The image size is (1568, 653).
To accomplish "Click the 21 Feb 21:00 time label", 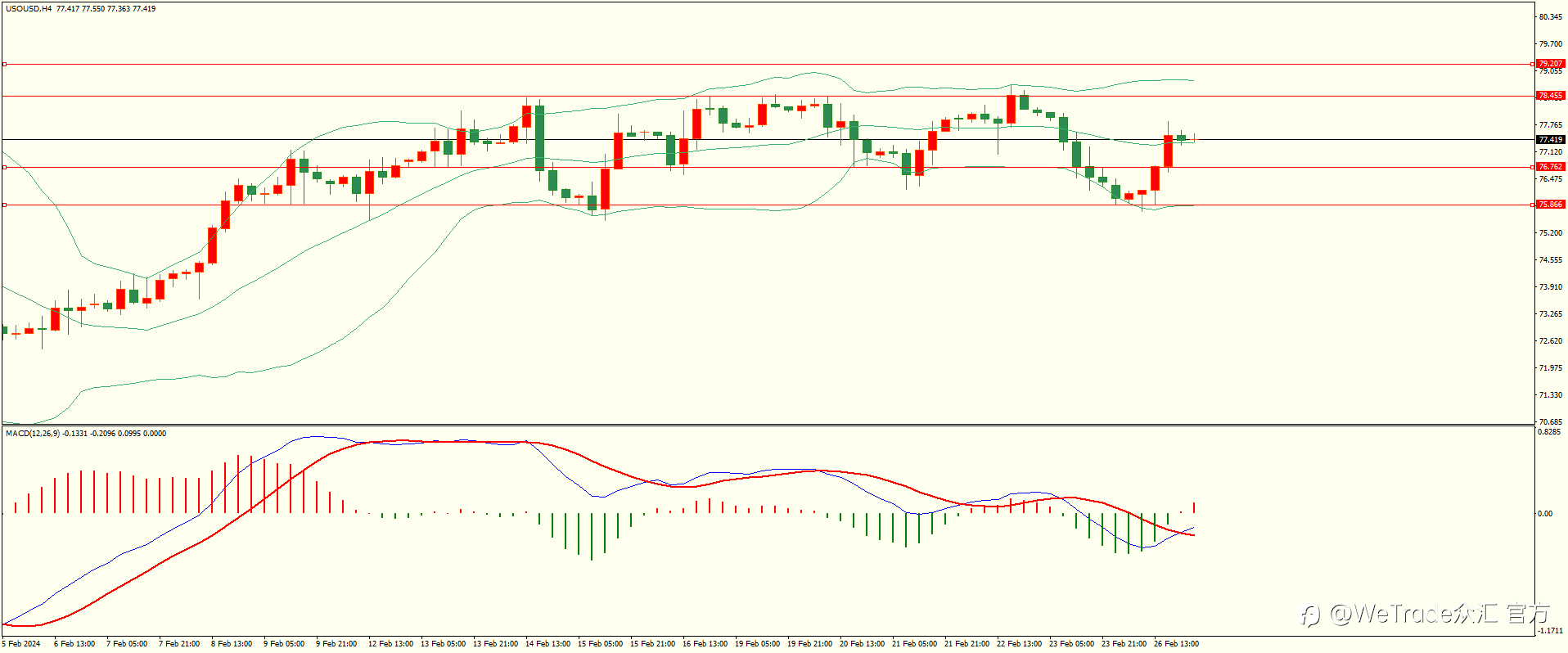I will (966, 644).
